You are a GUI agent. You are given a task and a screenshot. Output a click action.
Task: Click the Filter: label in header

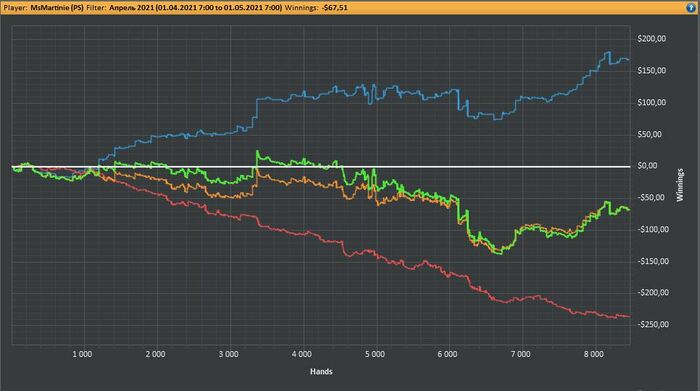pos(96,8)
